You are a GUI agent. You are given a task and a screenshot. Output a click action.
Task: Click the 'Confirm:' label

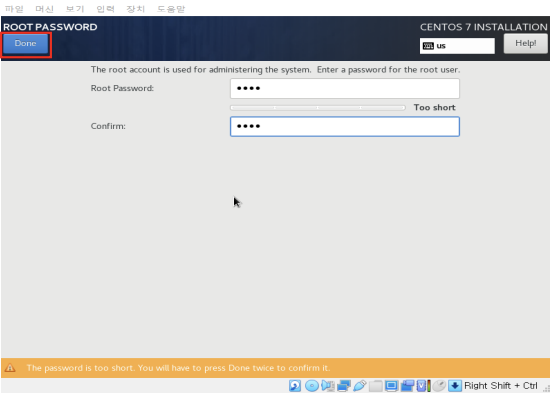tap(108, 126)
